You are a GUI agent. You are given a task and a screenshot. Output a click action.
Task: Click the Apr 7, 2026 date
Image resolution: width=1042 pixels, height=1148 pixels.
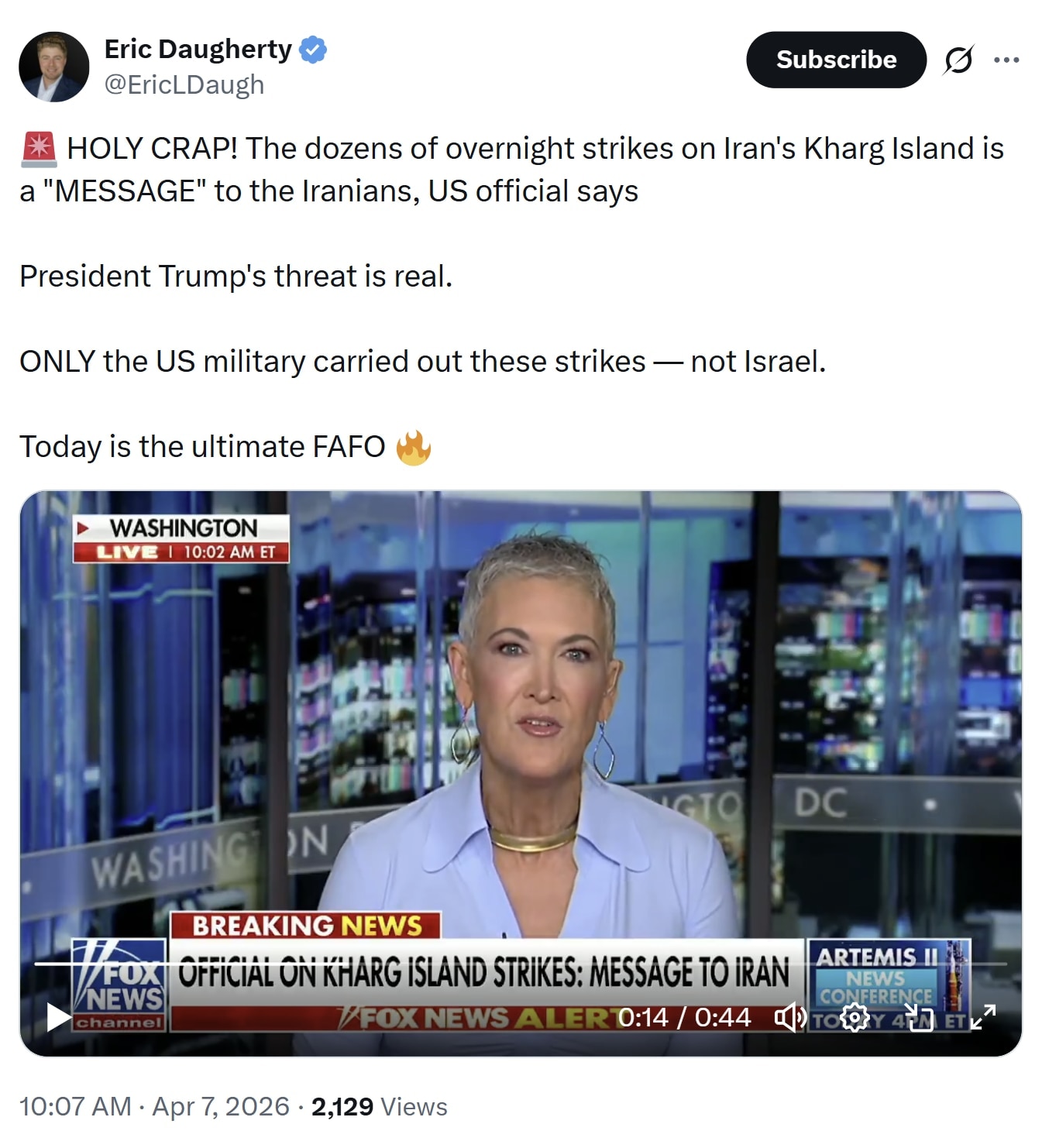coord(221,1106)
